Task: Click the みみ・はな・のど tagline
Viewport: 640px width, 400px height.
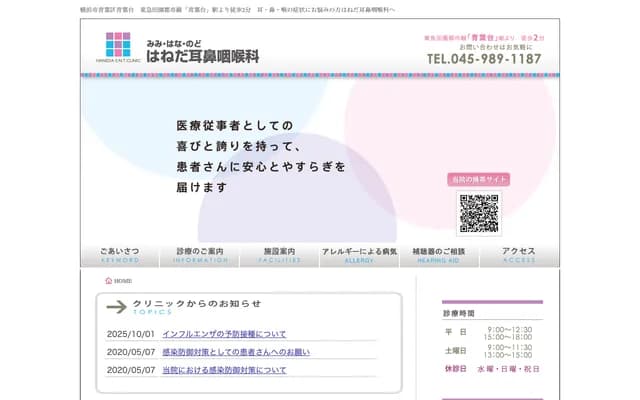Action: tap(174, 43)
